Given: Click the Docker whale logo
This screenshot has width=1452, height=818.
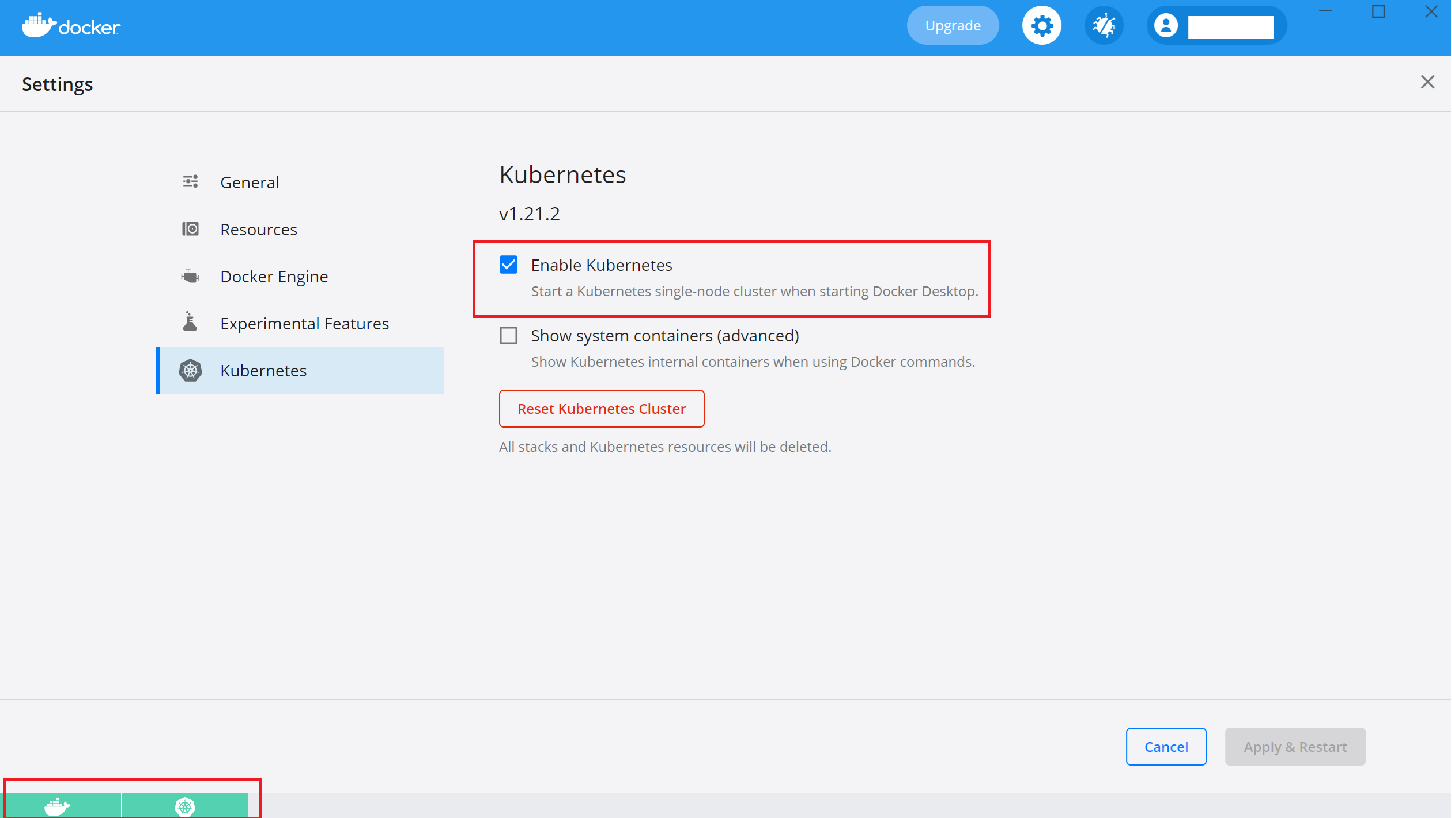Looking at the screenshot, I should coord(71,26).
